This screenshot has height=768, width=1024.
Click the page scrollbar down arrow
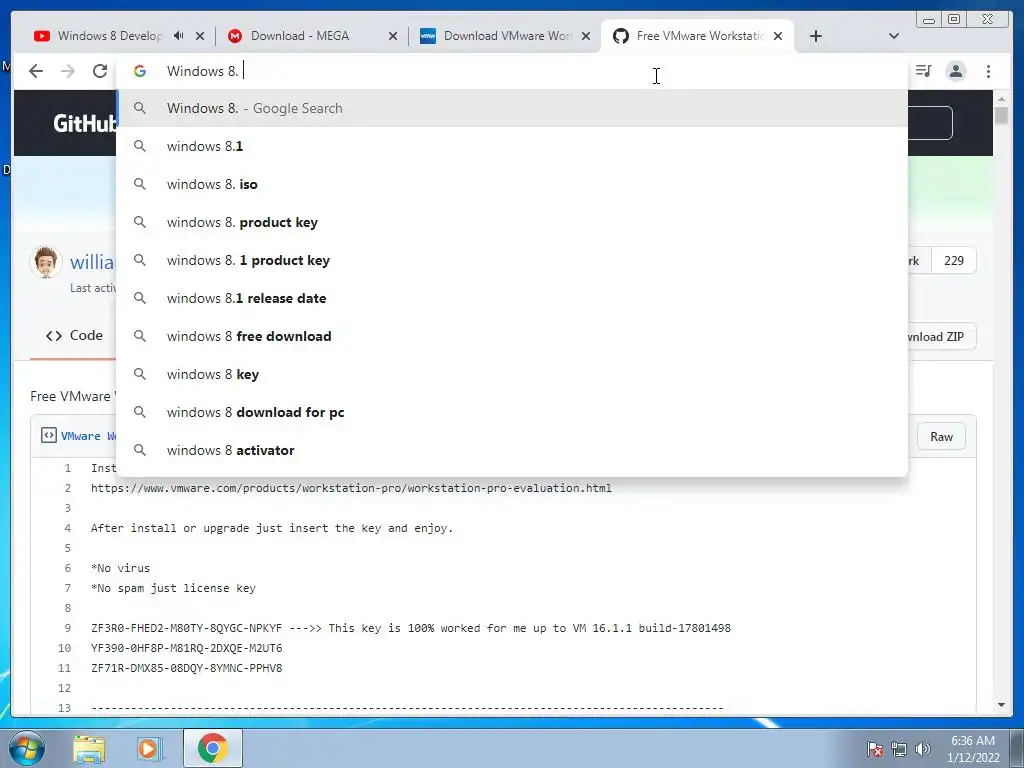[x=1001, y=705]
